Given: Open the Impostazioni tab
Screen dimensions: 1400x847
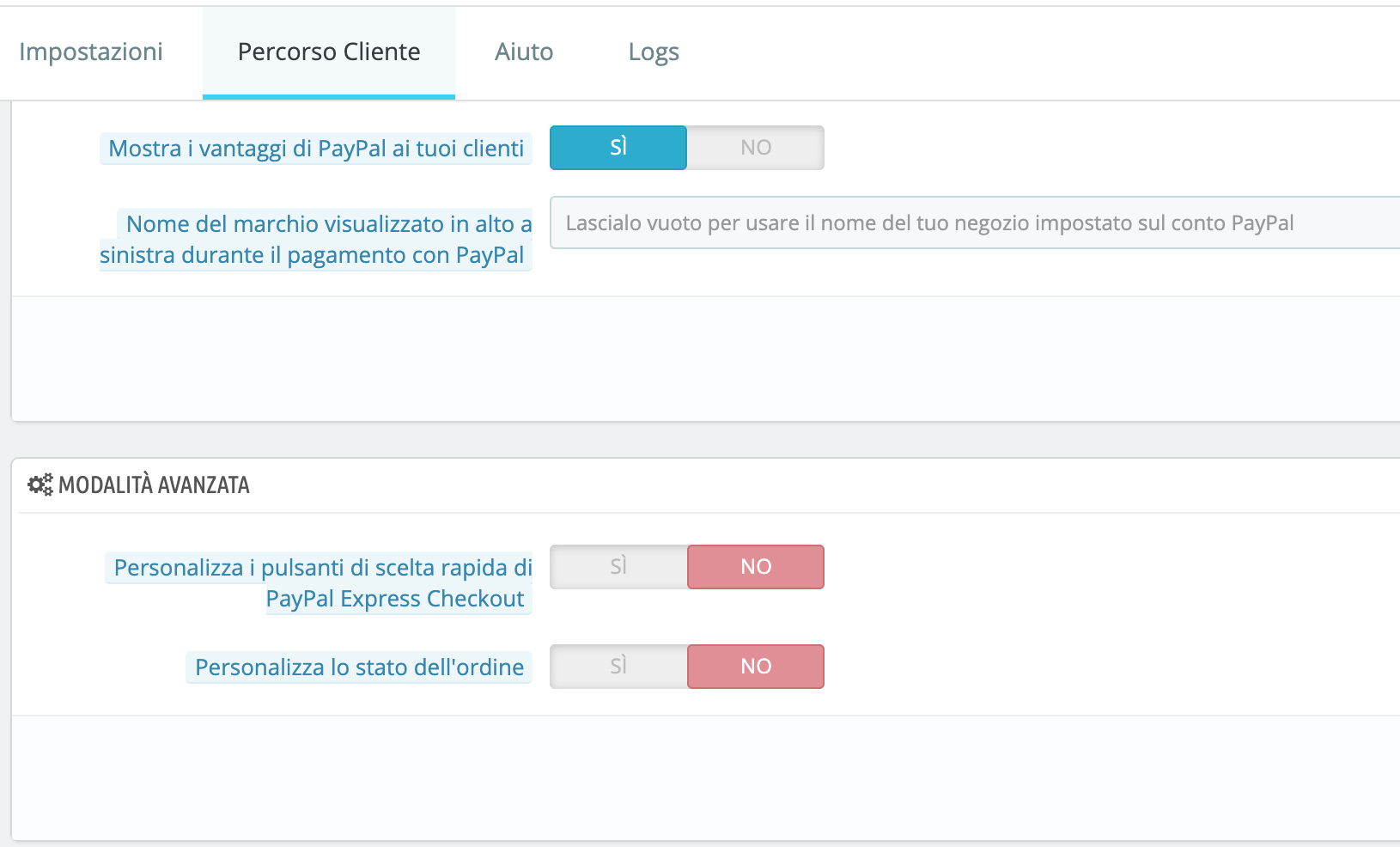Looking at the screenshot, I should pyautogui.click(x=91, y=52).
